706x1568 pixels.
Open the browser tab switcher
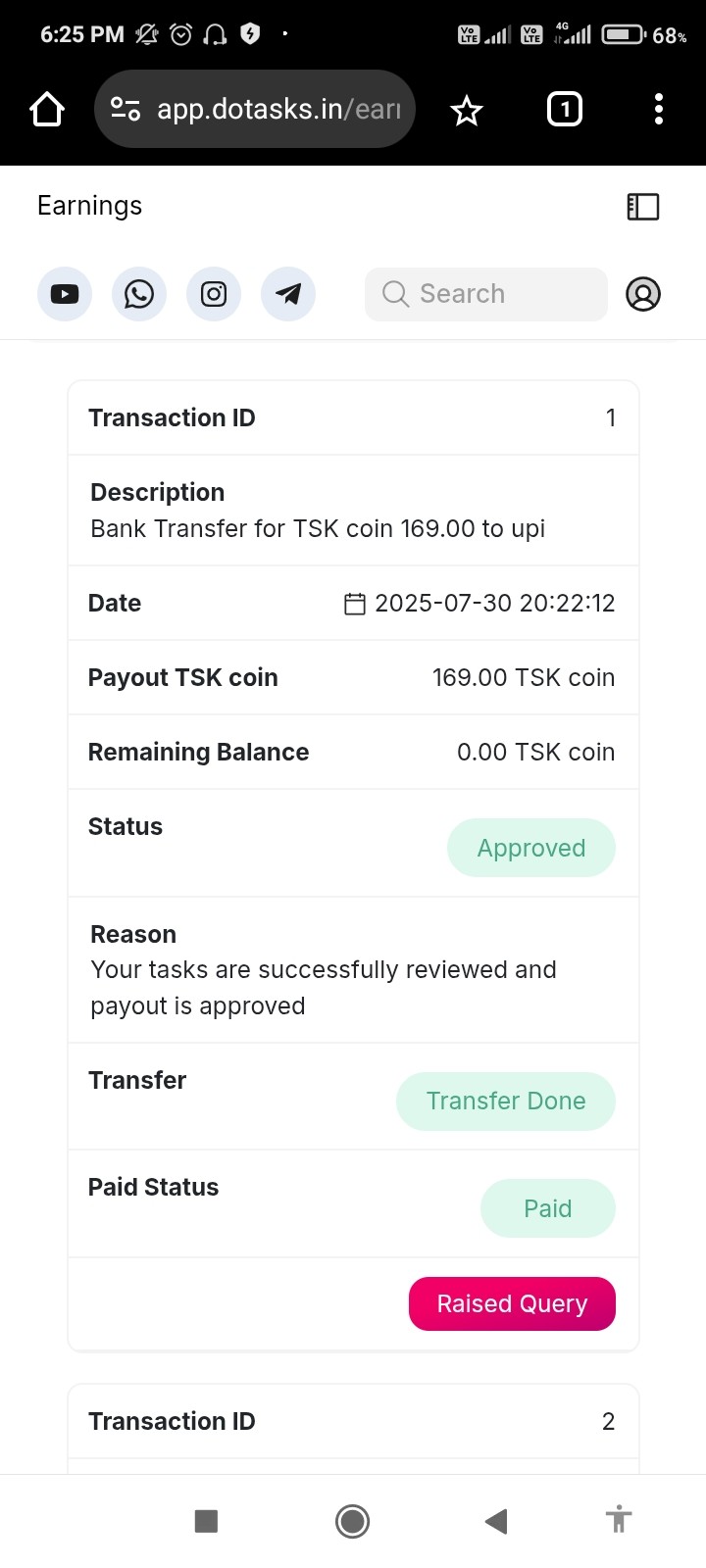564,109
